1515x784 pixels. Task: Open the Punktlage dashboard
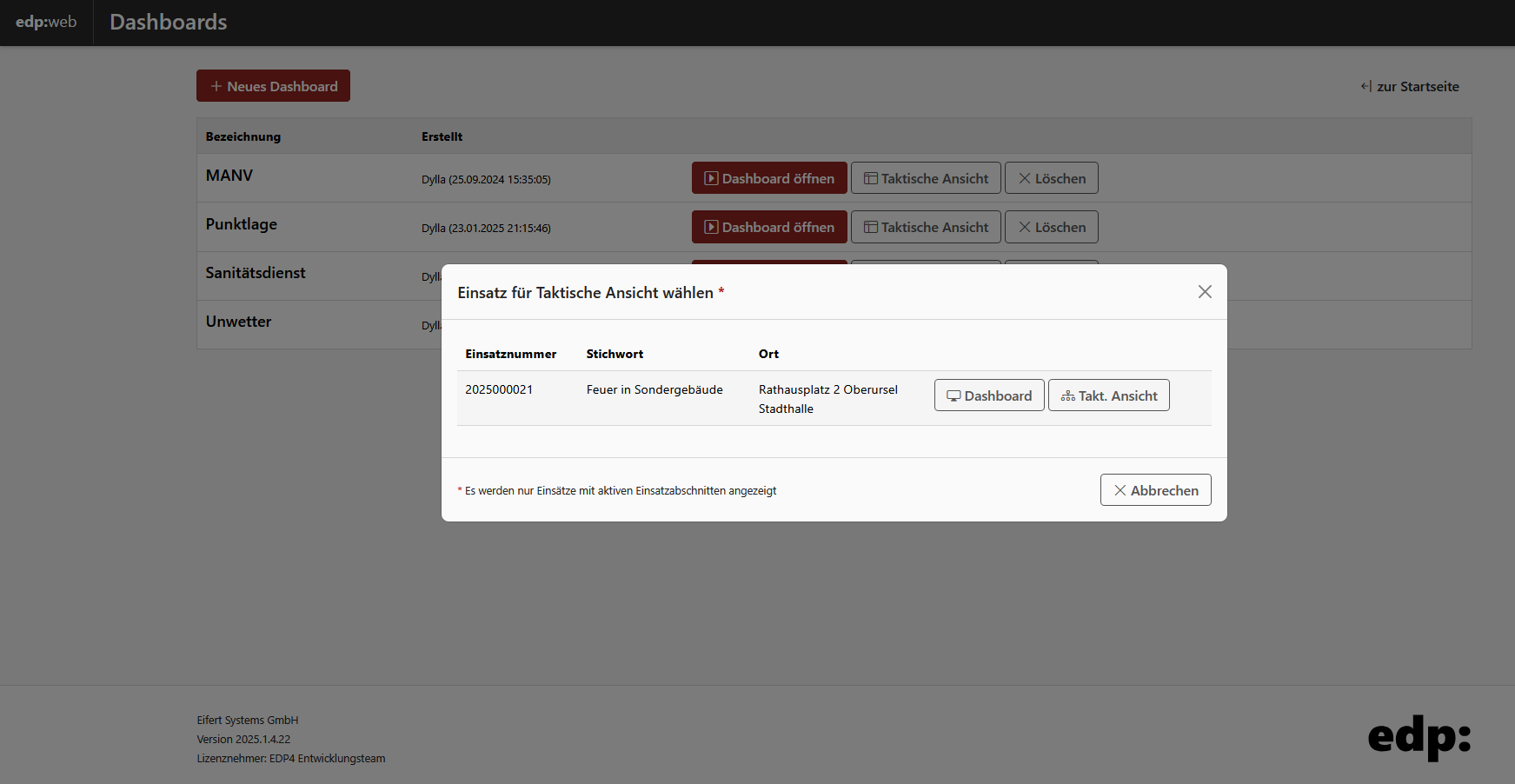tap(768, 227)
